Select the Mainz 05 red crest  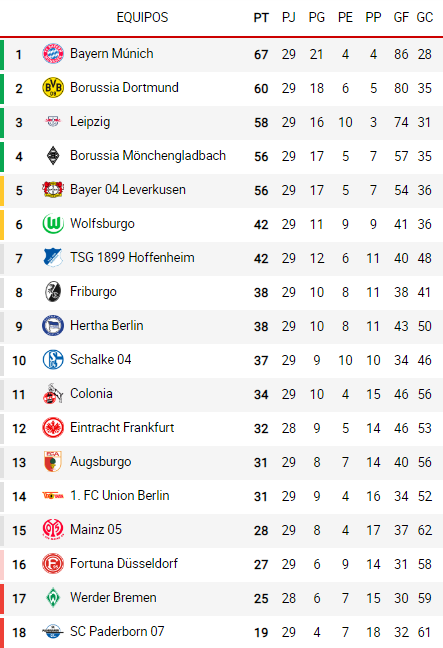[53, 530]
